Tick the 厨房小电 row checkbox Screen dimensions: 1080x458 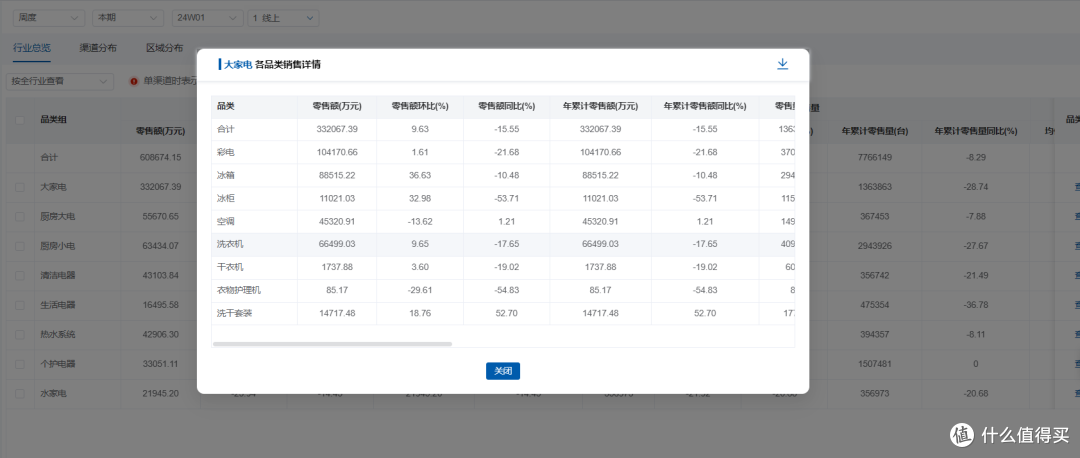coord(19,246)
